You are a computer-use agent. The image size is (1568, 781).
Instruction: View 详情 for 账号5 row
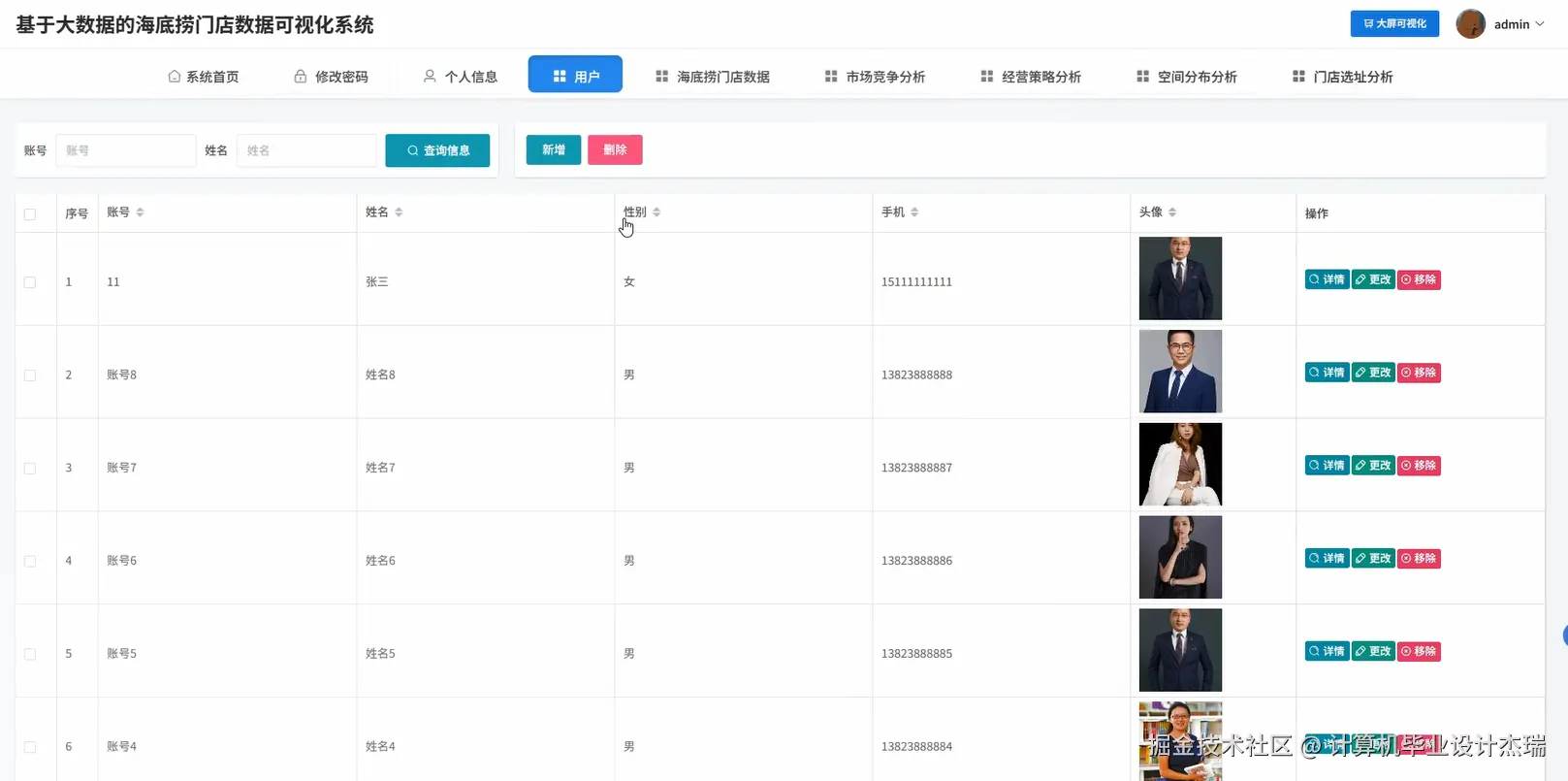click(x=1327, y=652)
